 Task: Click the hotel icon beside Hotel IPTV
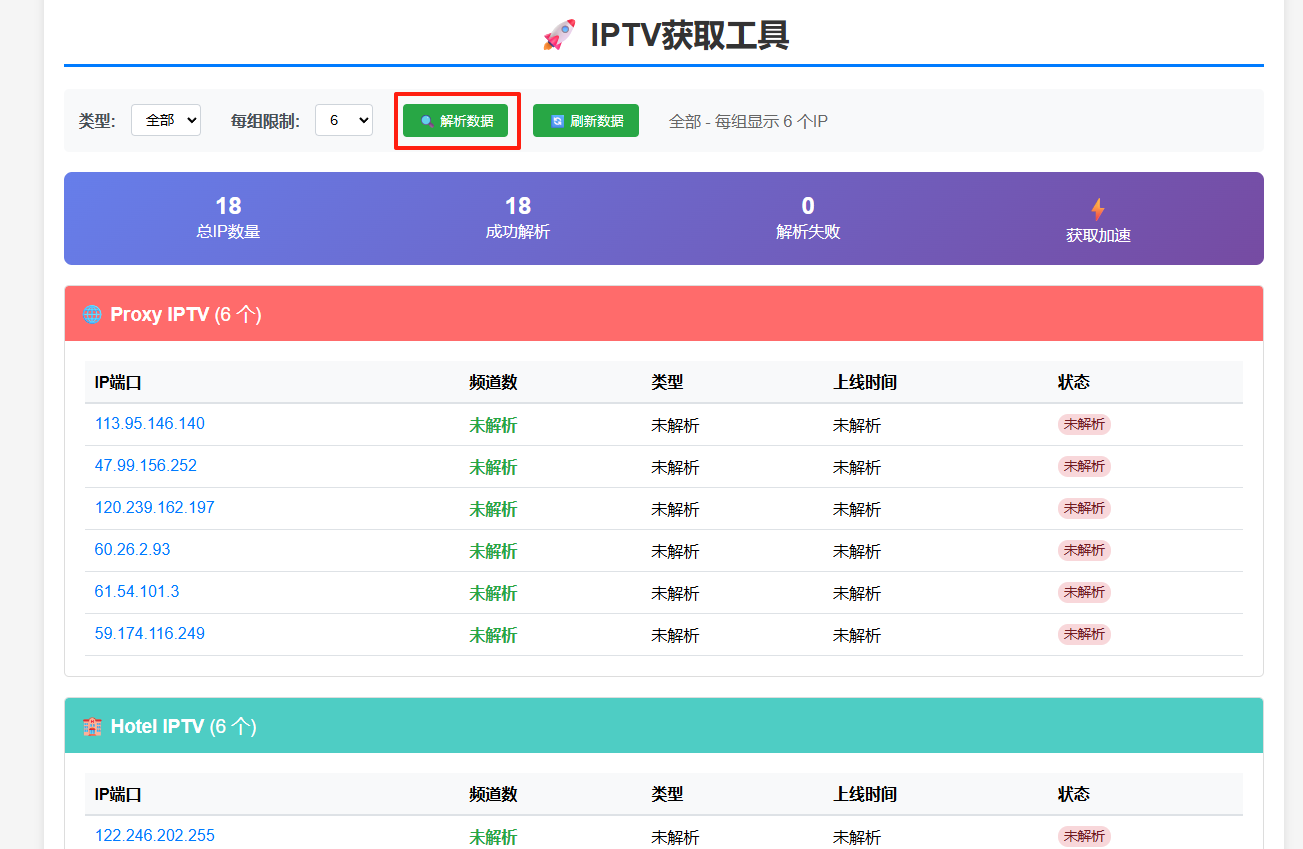[x=92, y=726]
